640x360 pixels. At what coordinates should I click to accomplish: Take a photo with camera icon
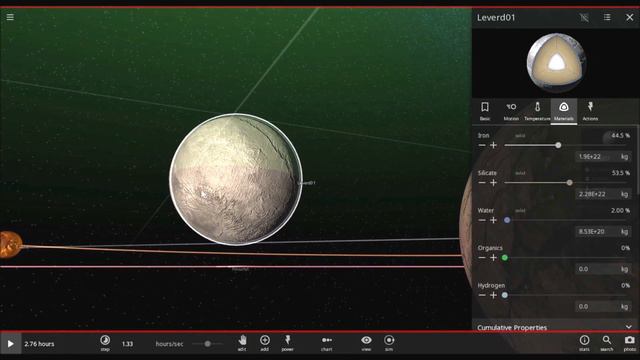(x=629, y=343)
